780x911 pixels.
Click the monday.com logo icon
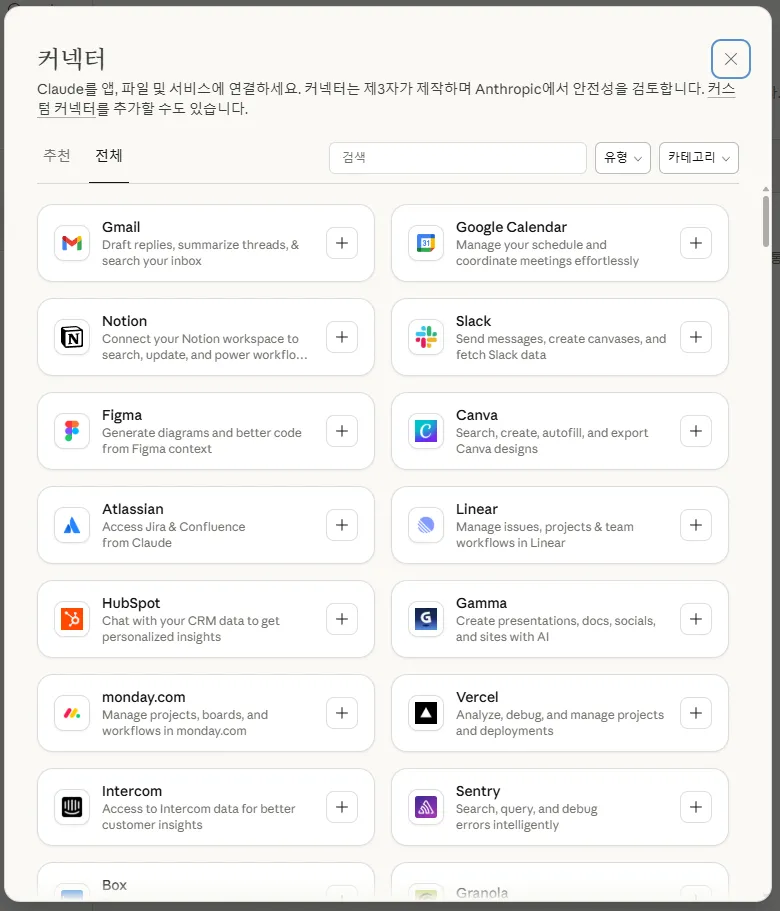point(72,713)
